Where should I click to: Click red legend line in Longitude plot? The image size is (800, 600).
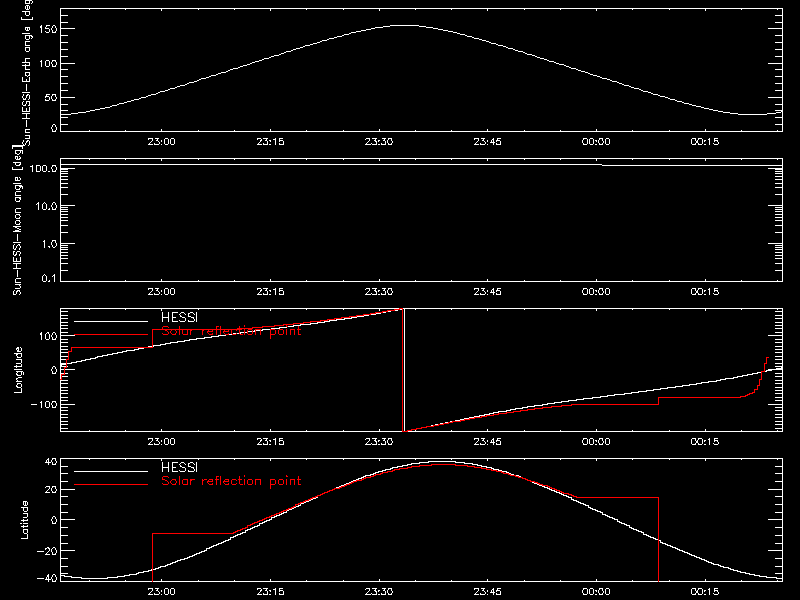(x=111, y=335)
